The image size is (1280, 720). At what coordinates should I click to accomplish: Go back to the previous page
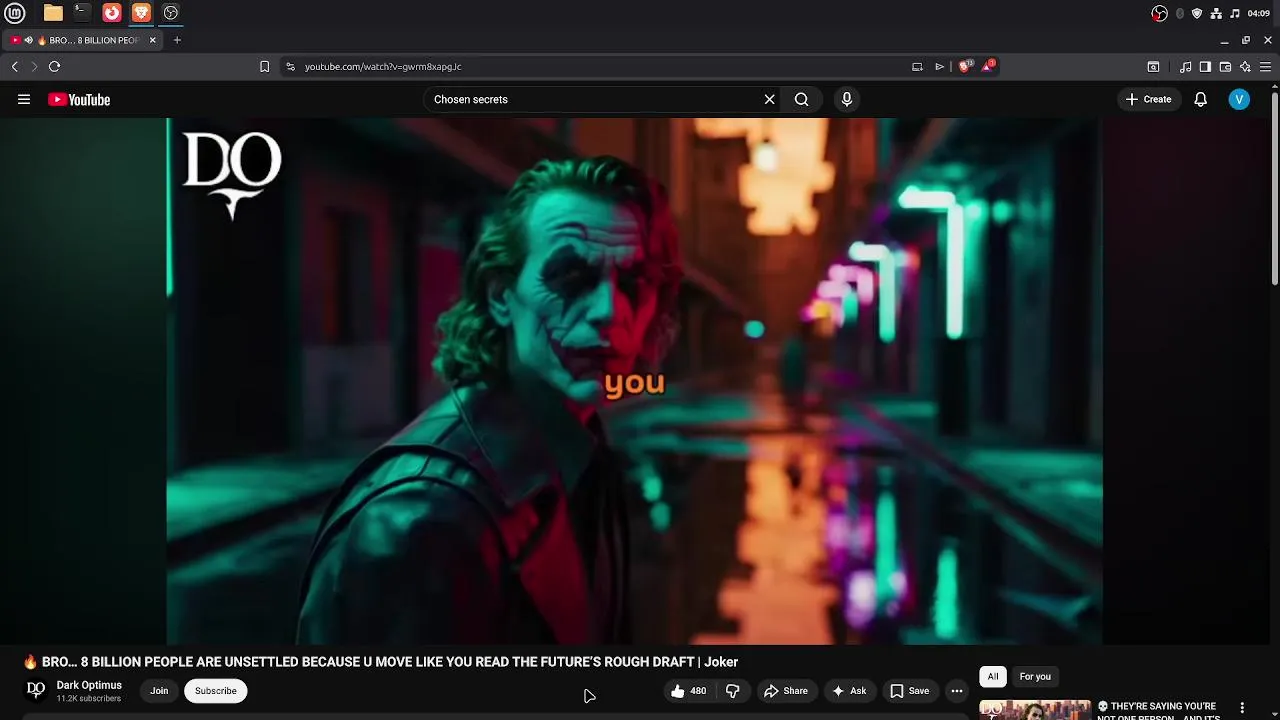pos(14,66)
